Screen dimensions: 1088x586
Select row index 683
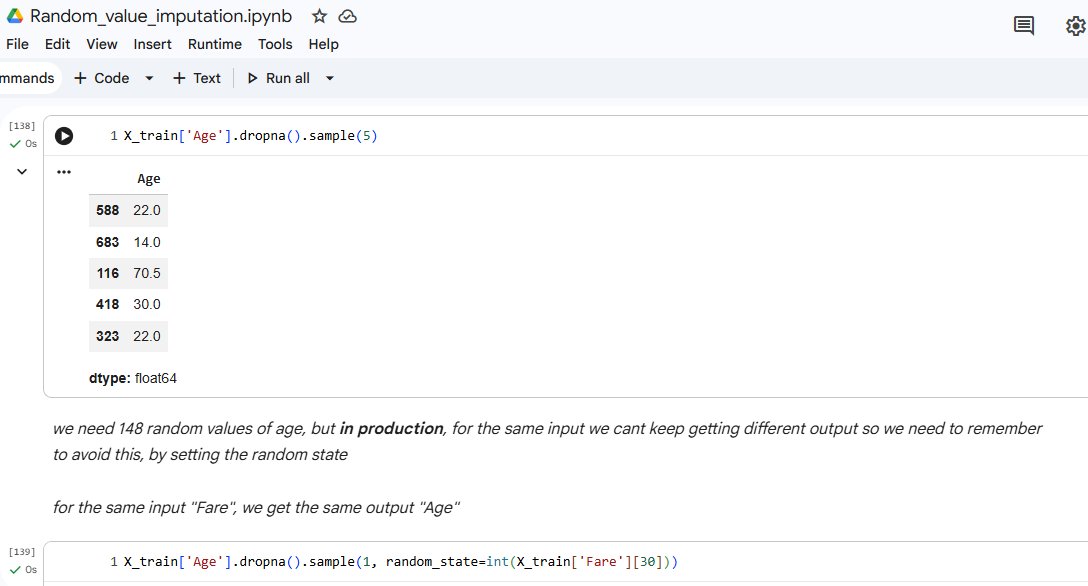[x=108, y=242]
